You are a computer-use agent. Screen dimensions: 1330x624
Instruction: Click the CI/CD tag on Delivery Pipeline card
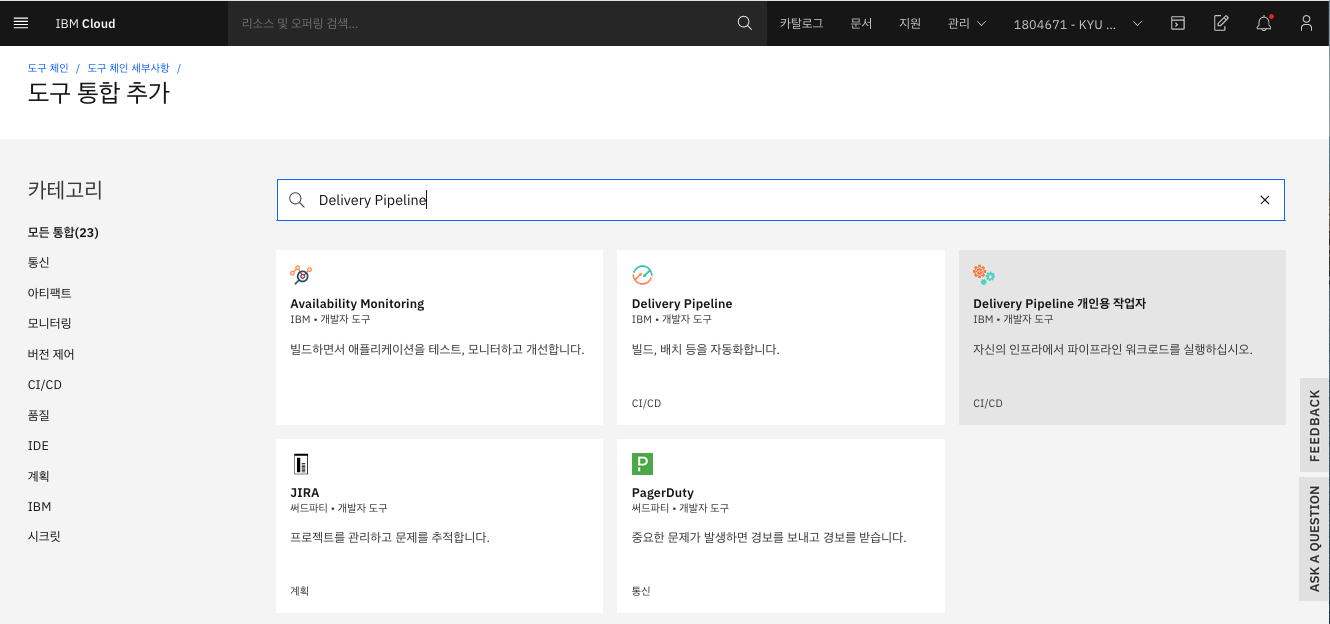(646, 403)
